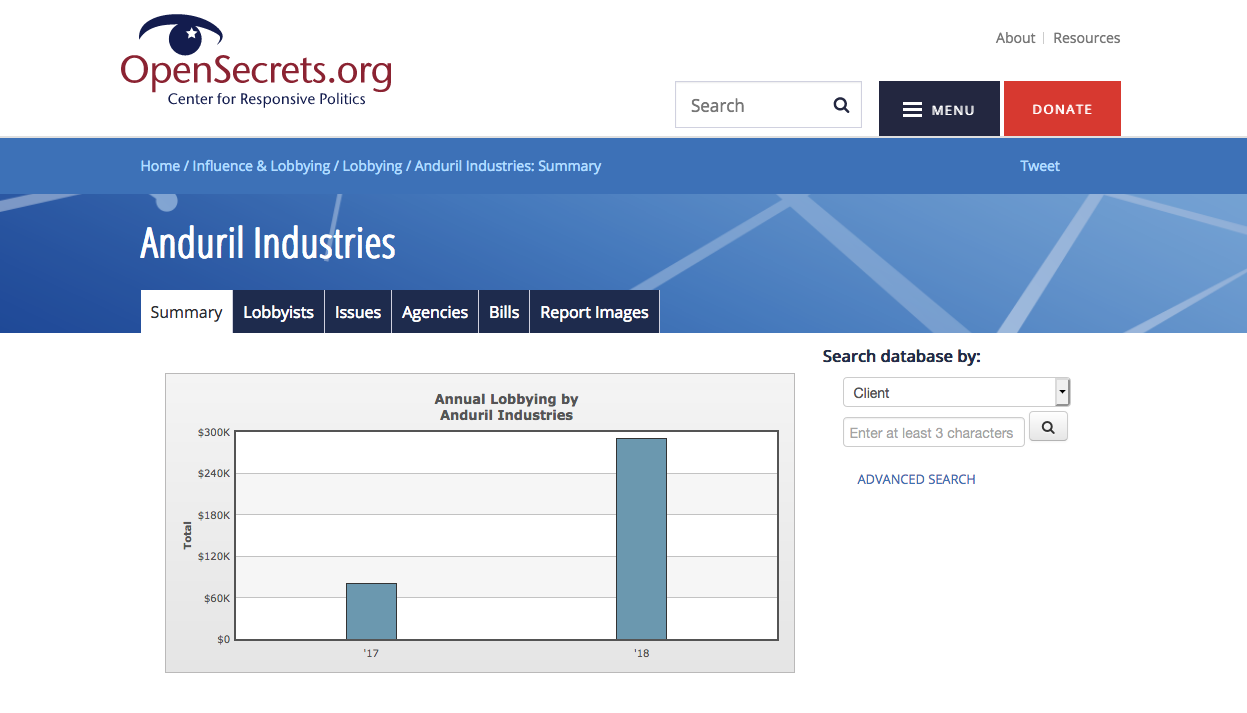This screenshot has height=713, width=1247.
Task: Open the About link
Action: pos(1015,38)
